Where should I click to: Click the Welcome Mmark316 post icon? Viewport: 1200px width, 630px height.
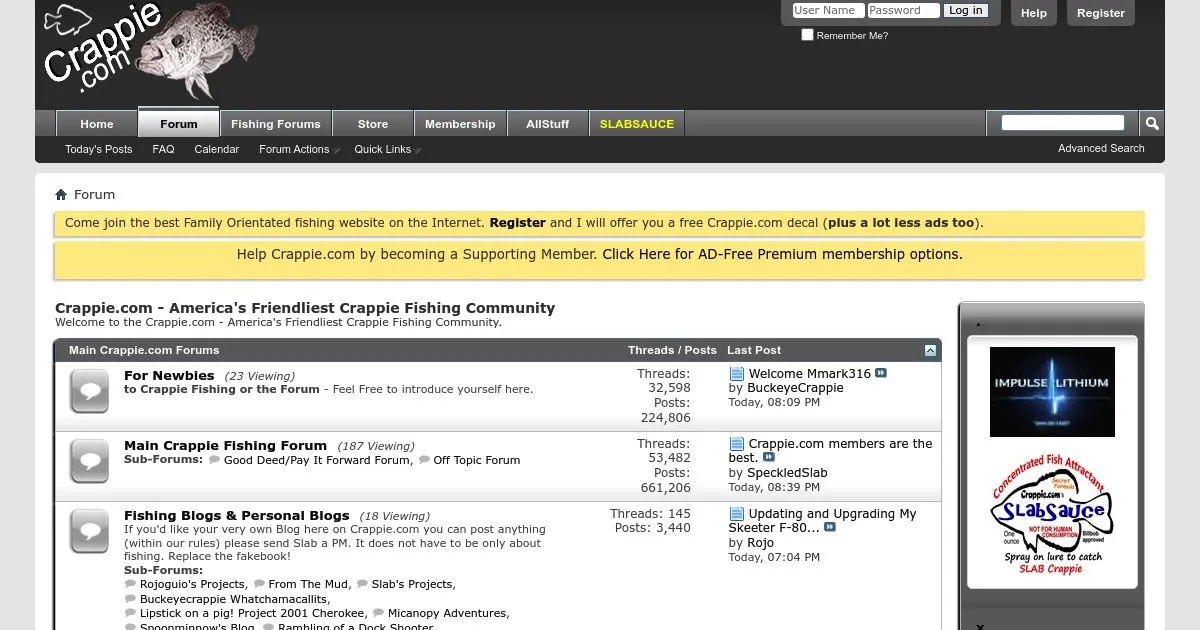click(737, 374)
